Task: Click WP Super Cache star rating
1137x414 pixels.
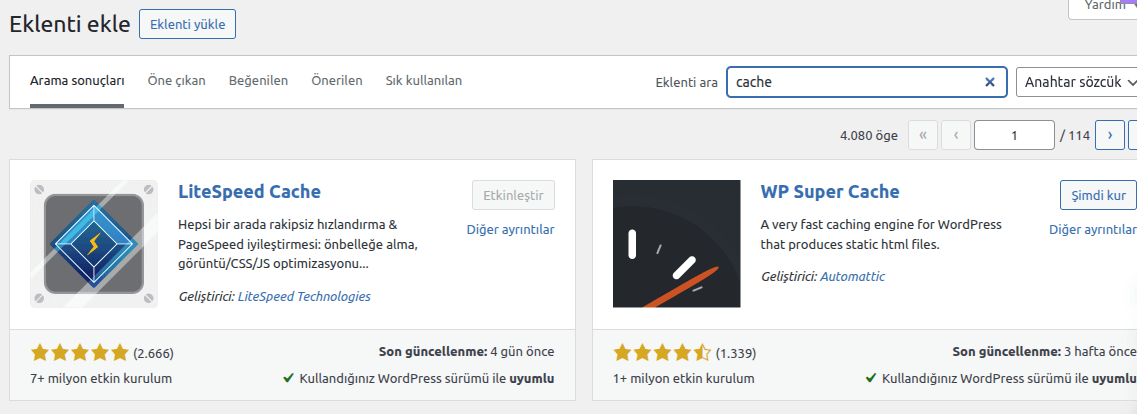Action: (662, 352)
